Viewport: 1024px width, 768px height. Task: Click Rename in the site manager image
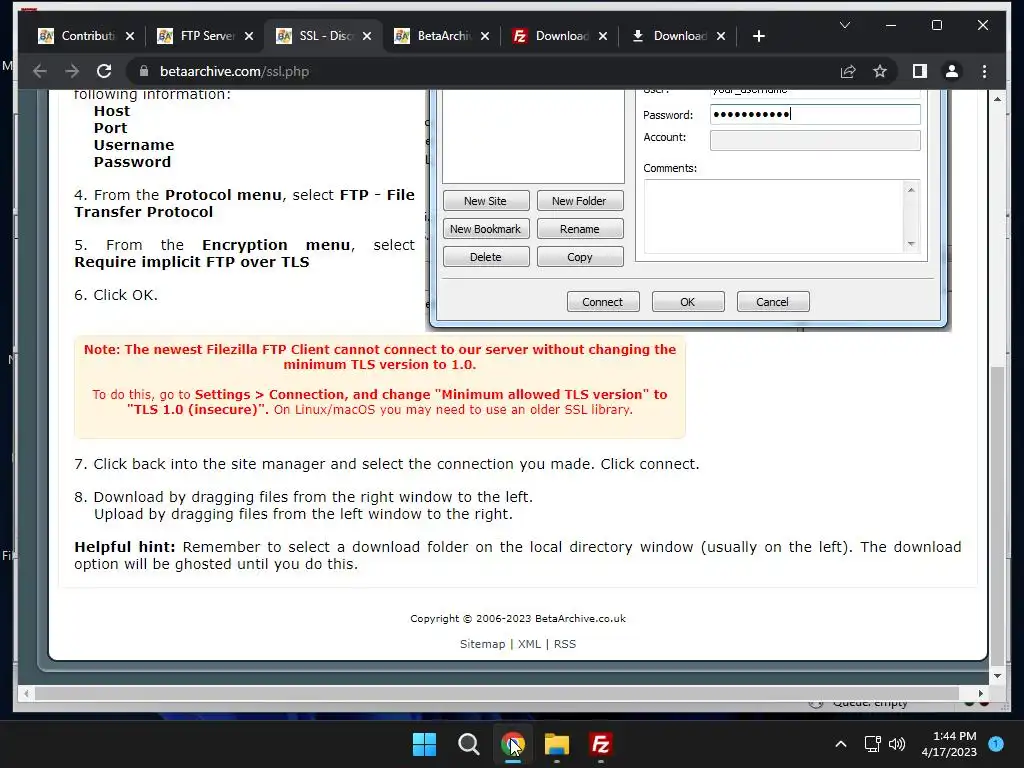tap(580, 229)
